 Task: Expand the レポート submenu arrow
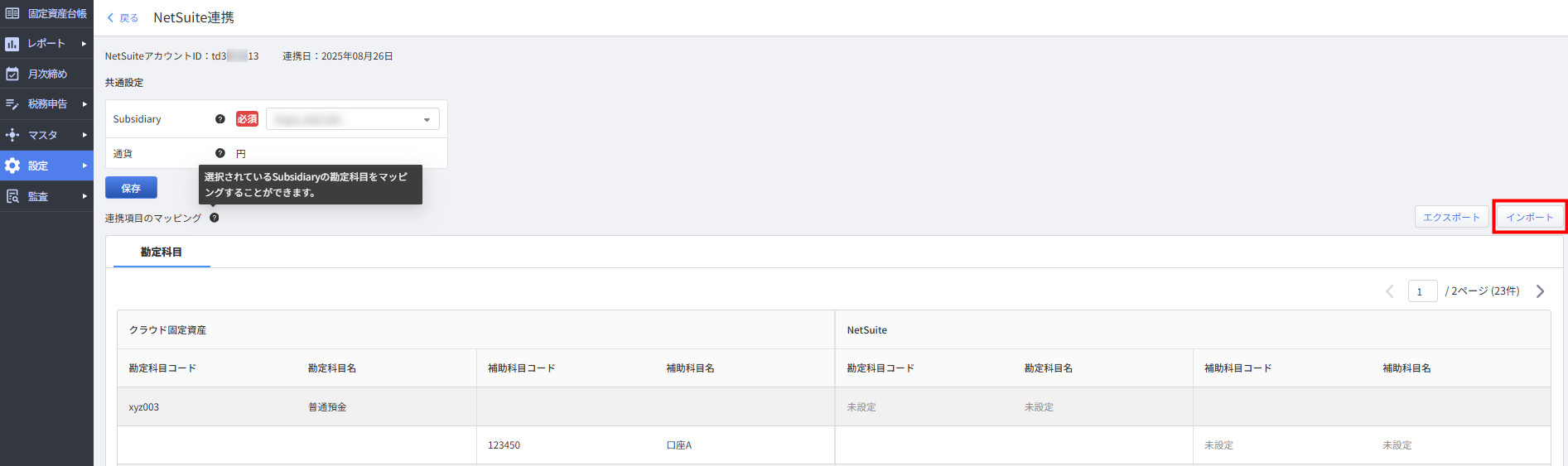pyautogui.click(x=84, y=44)
